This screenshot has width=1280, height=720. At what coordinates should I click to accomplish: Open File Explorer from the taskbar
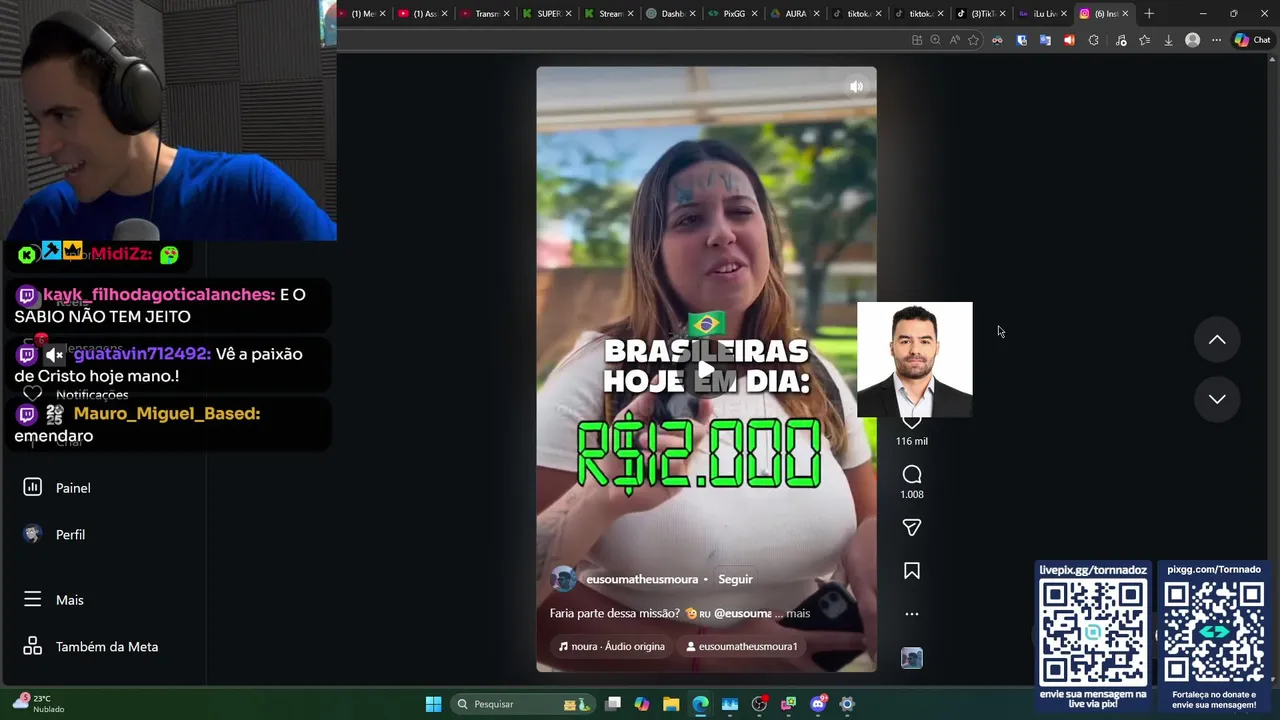671,704
